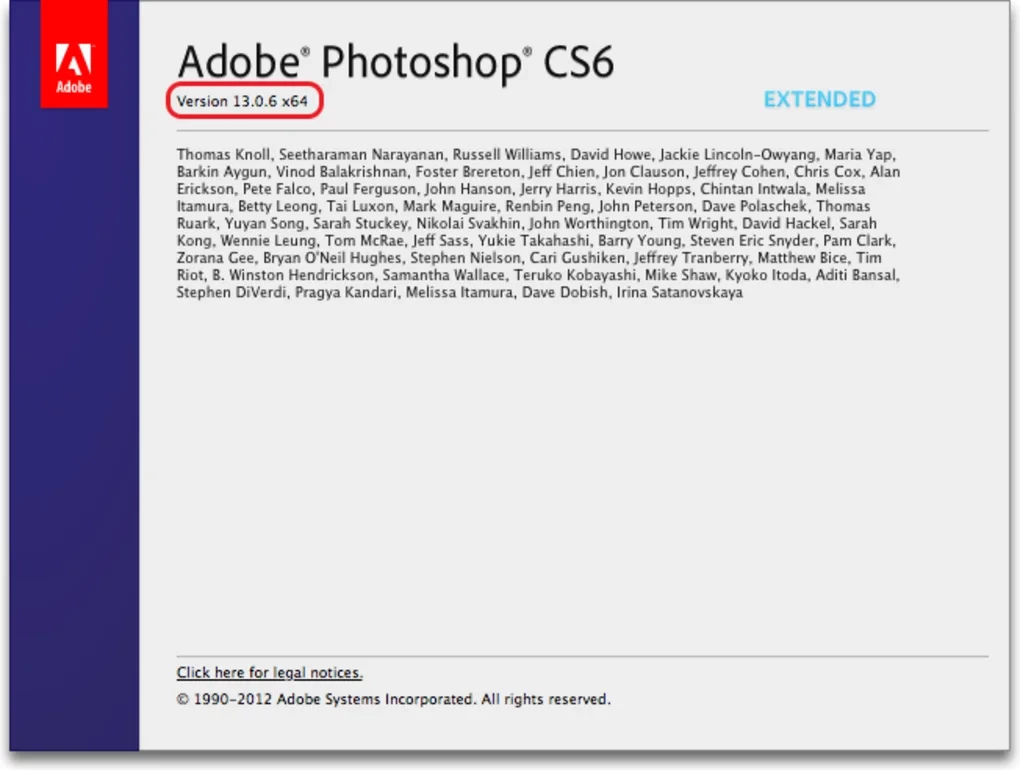The image size is (1020, 770).
Task: Click the Version 13.0.6 x64 text
Action: coord(242,101)
